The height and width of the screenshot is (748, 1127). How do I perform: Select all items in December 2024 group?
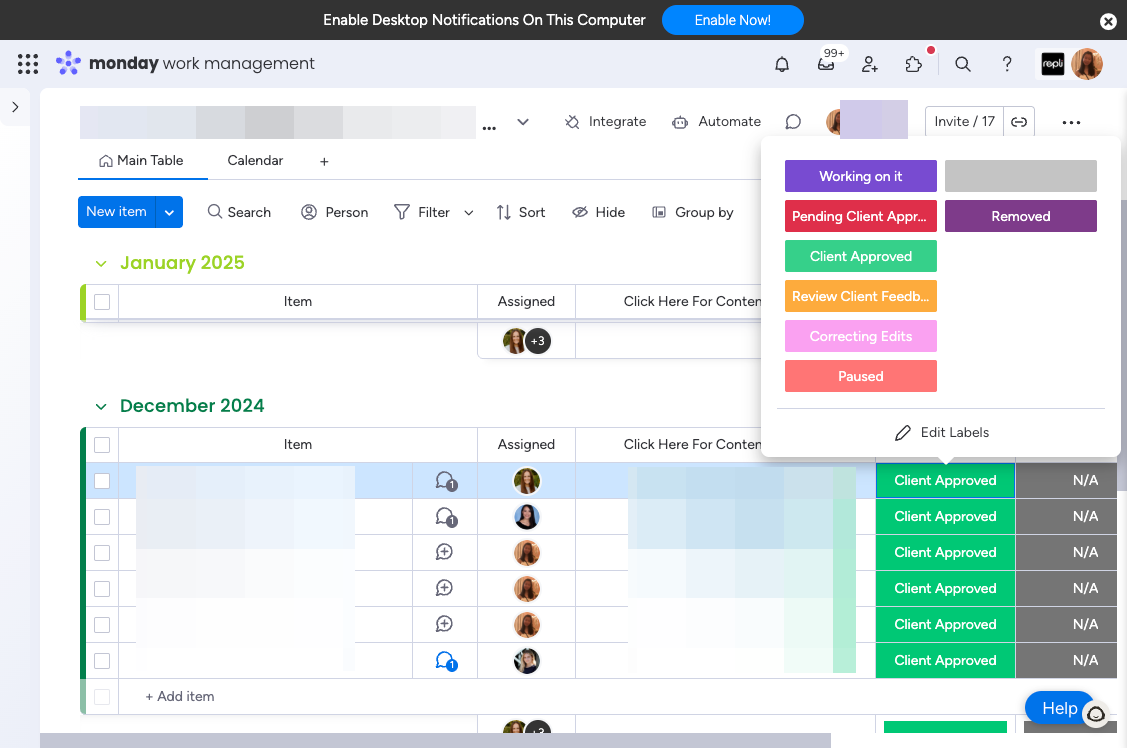pos(102,445)
